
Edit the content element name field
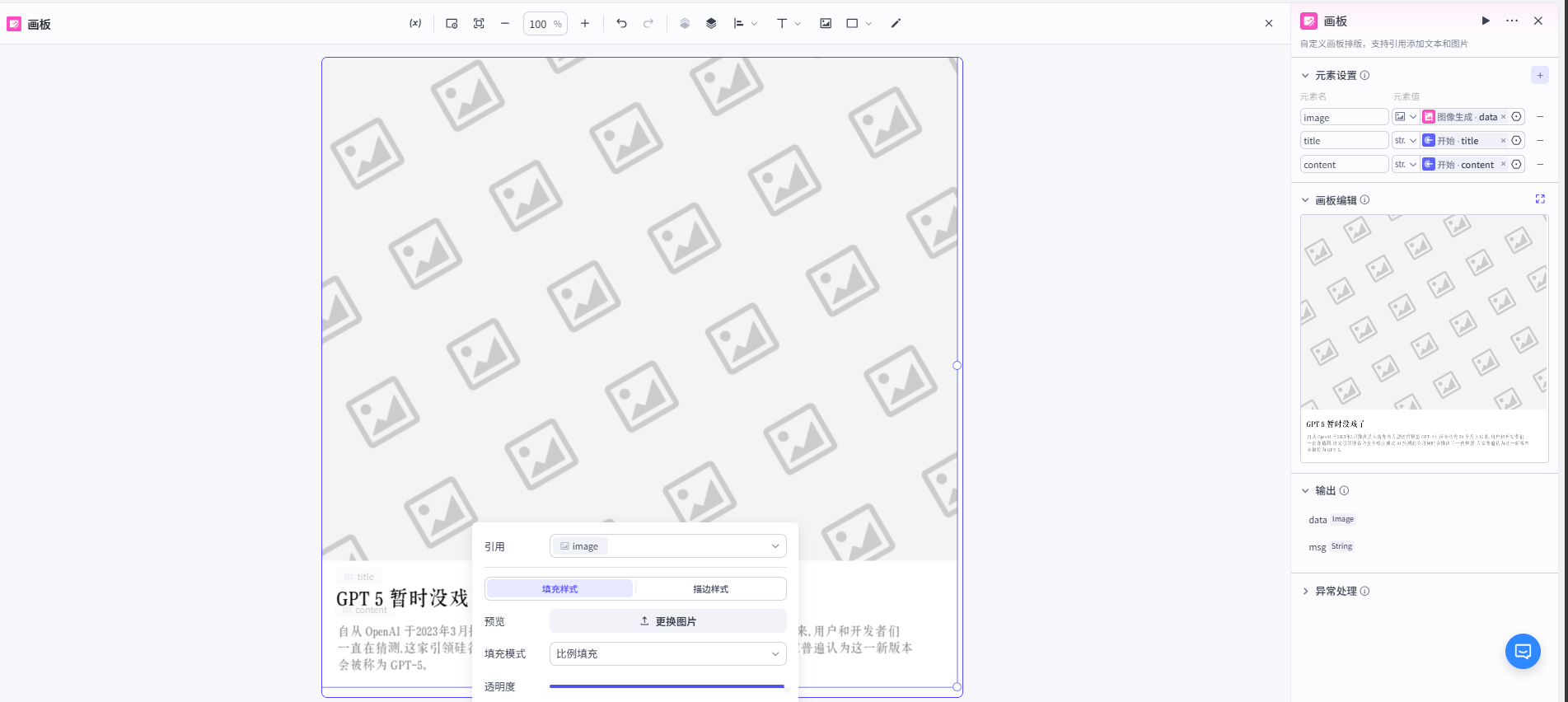point(1344,165)
